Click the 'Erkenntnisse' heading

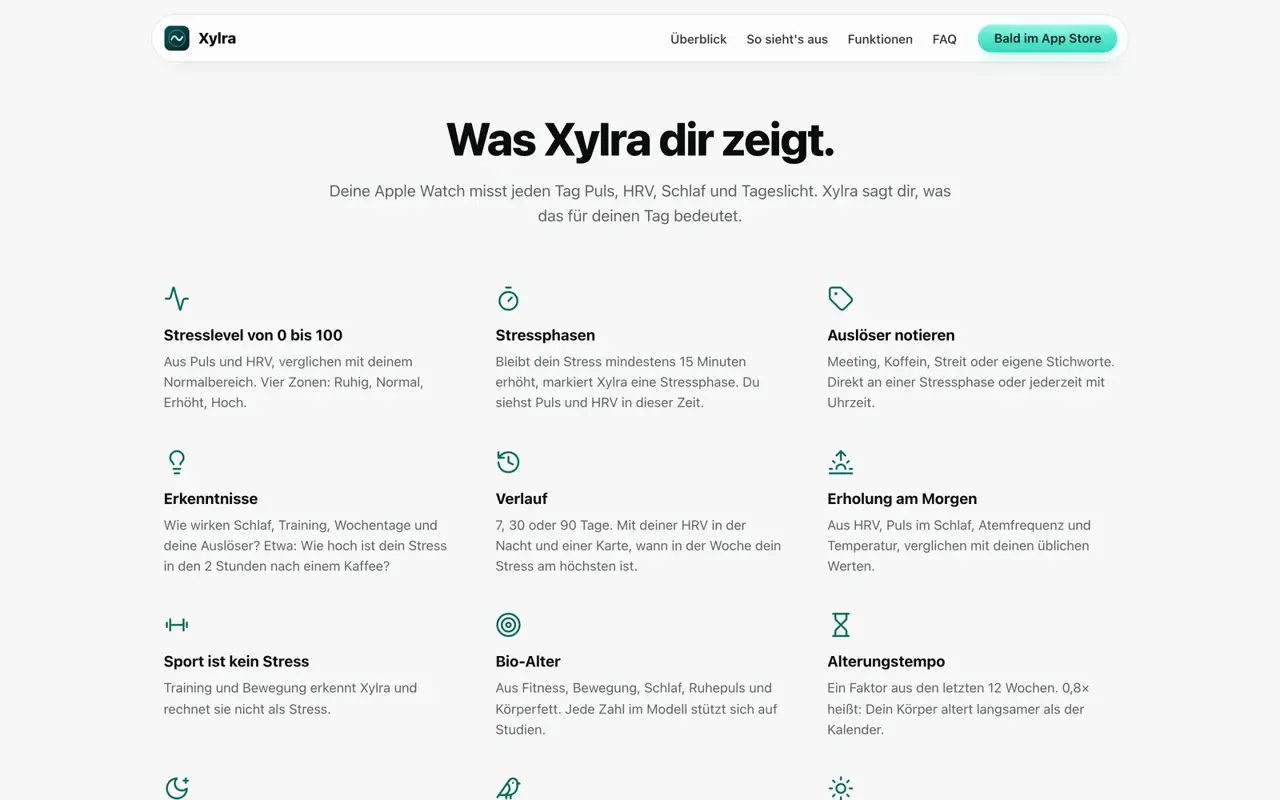pyautogui.click(x=211, y=499)
